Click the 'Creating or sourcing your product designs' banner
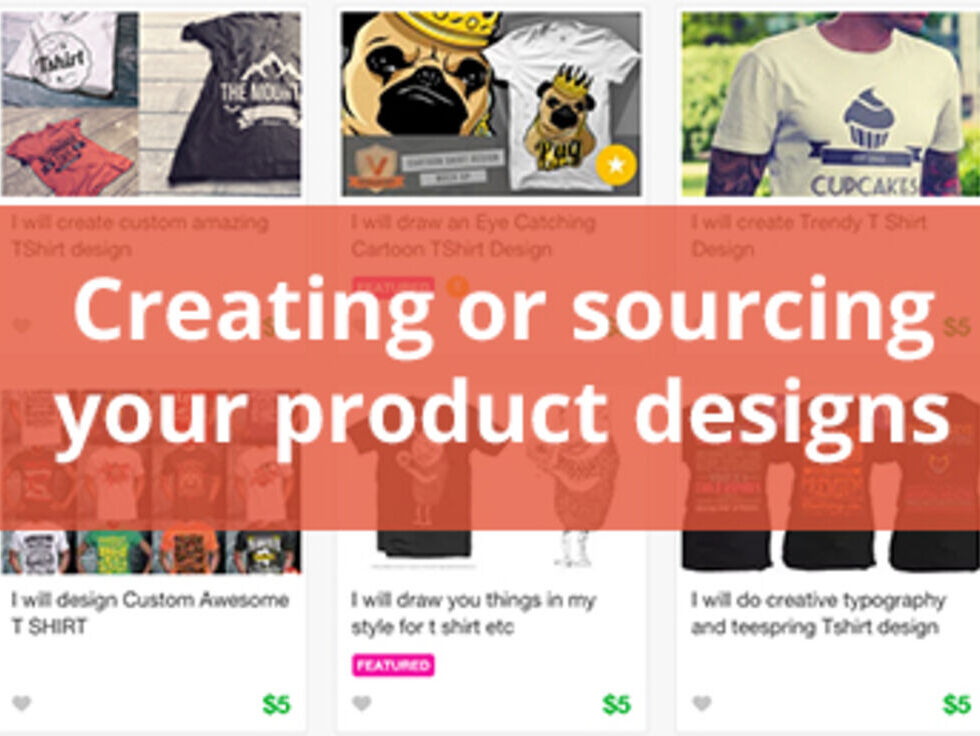This screenshot has width=980, height=736. pyautogui.click(x=490, y=367)
